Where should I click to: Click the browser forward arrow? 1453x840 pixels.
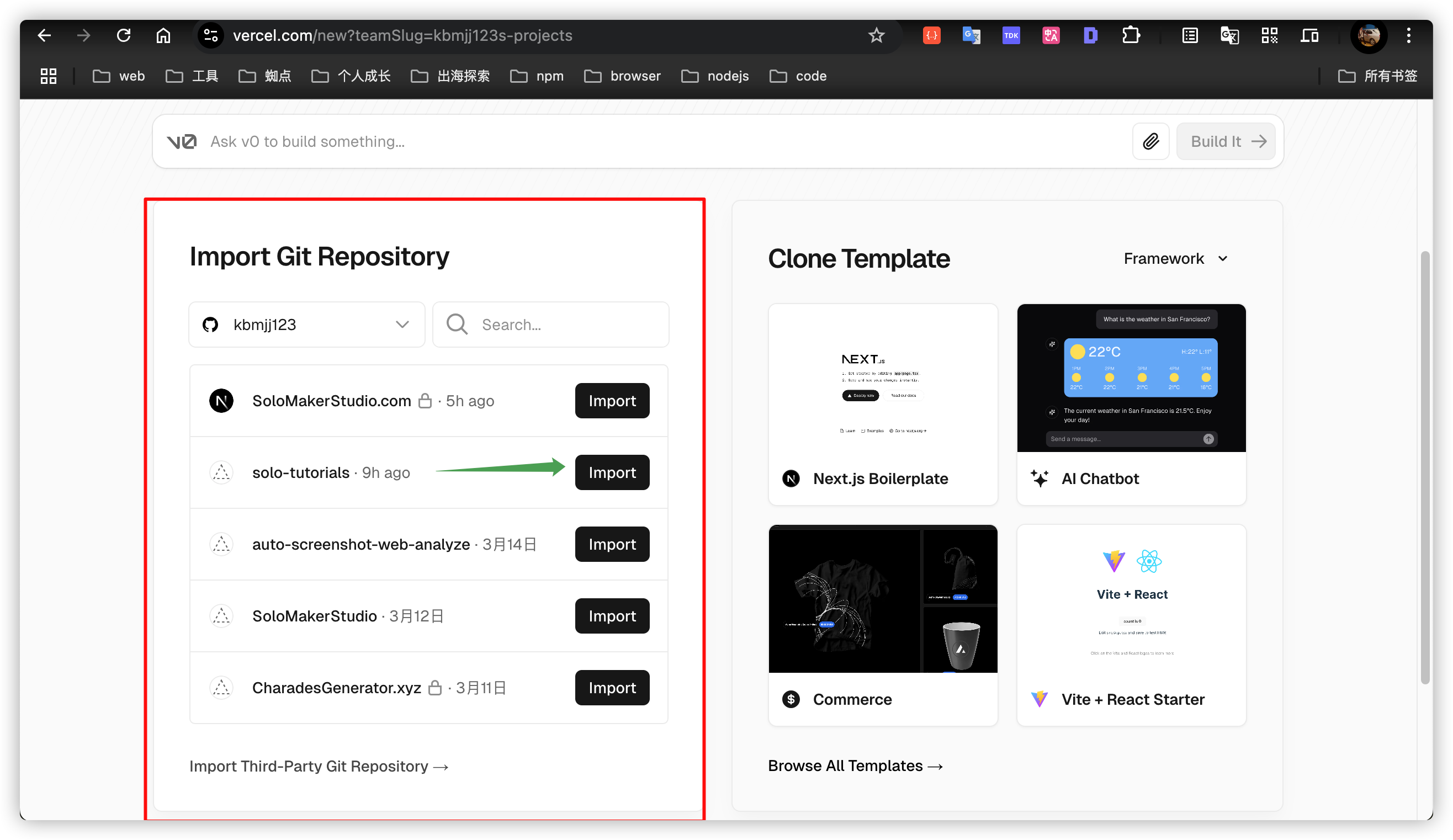pos(84,36)
